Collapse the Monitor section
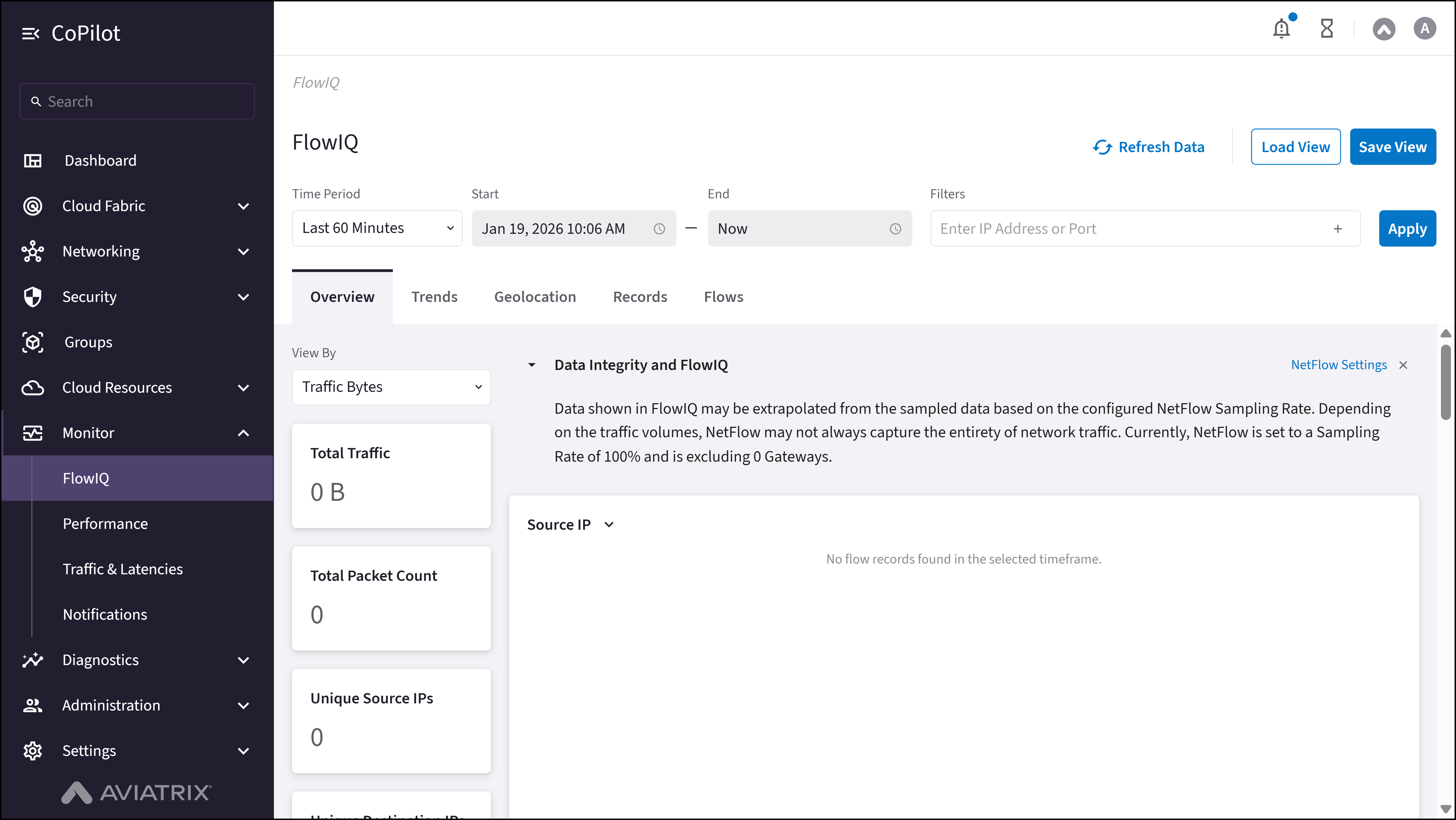Image resolution: width=1456 pixels, height=820 pixels. click(x=243, y=433)
